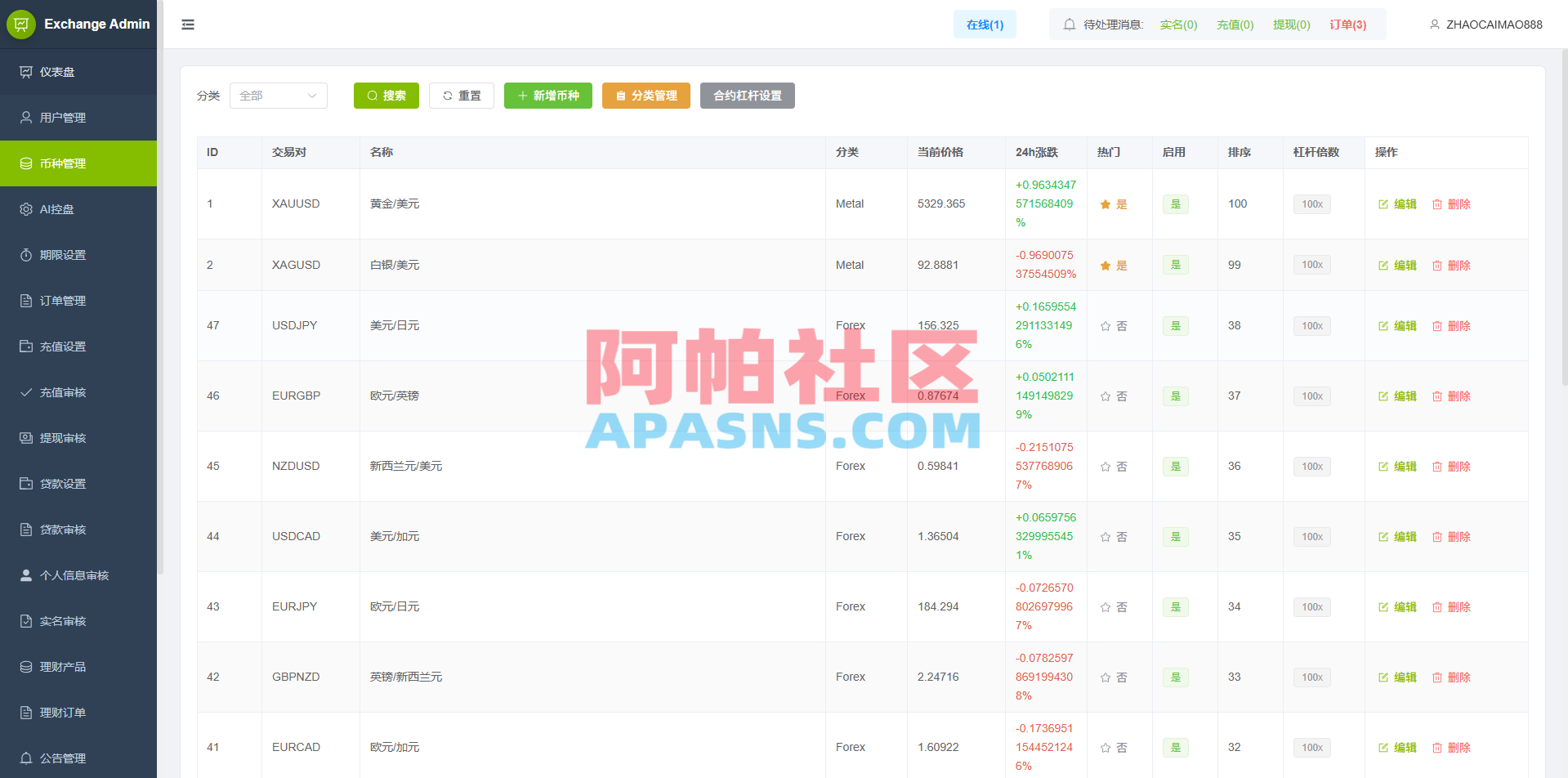Click the 充值审核 checkmark icon

click(26, 392)
